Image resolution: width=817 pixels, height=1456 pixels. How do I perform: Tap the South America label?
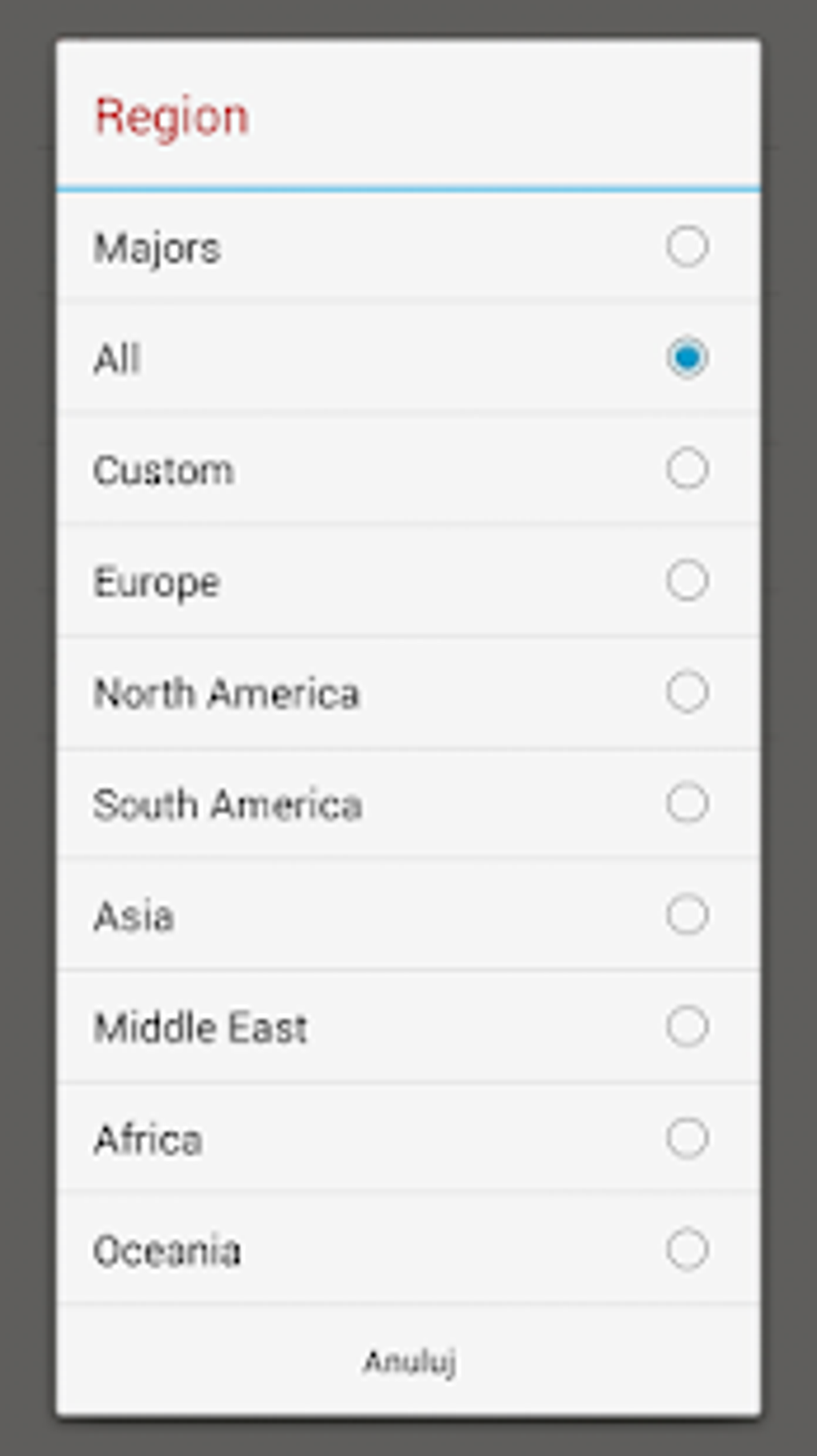[x=227, y=805]
